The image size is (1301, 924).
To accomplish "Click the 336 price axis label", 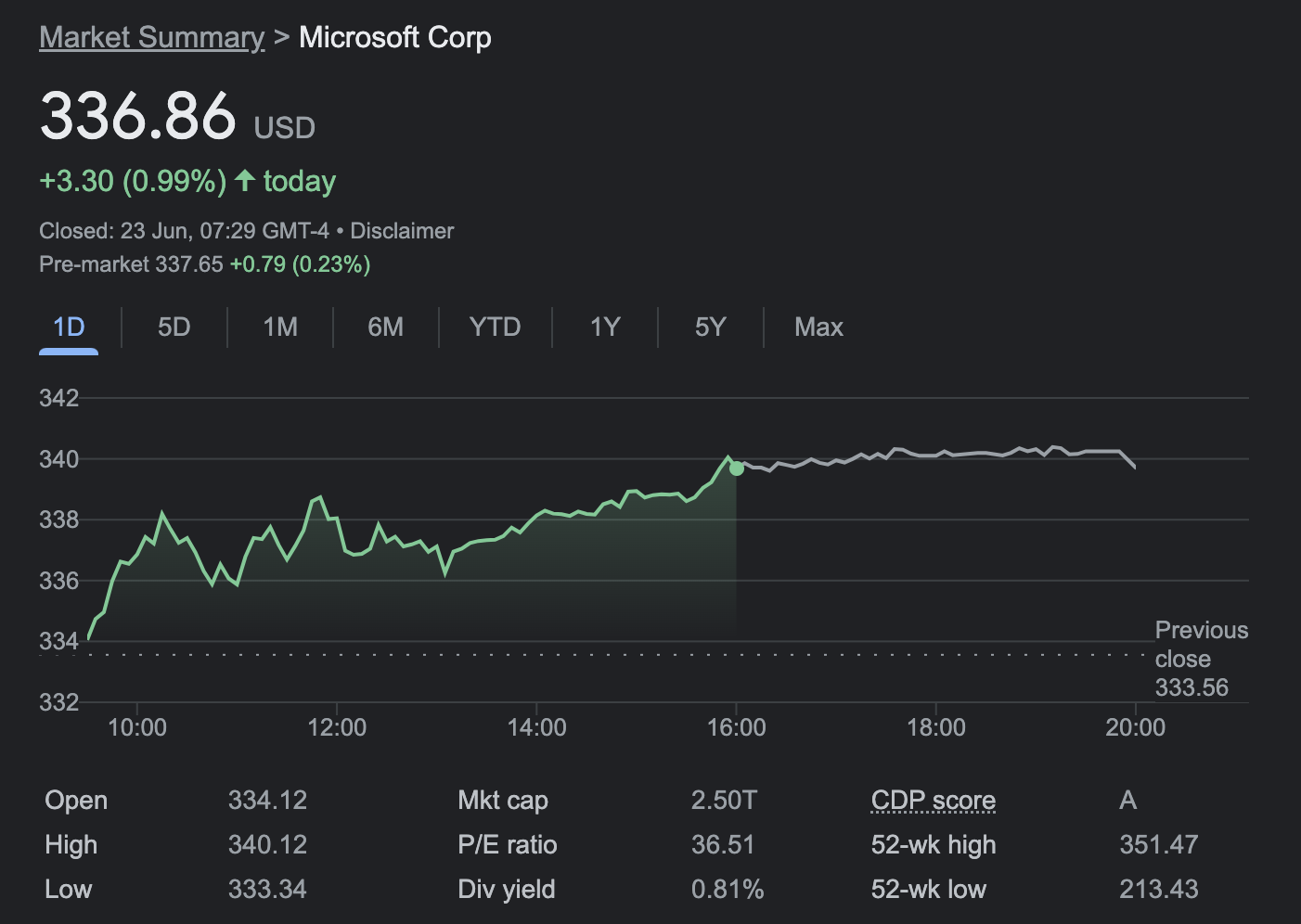I will 59,581.
